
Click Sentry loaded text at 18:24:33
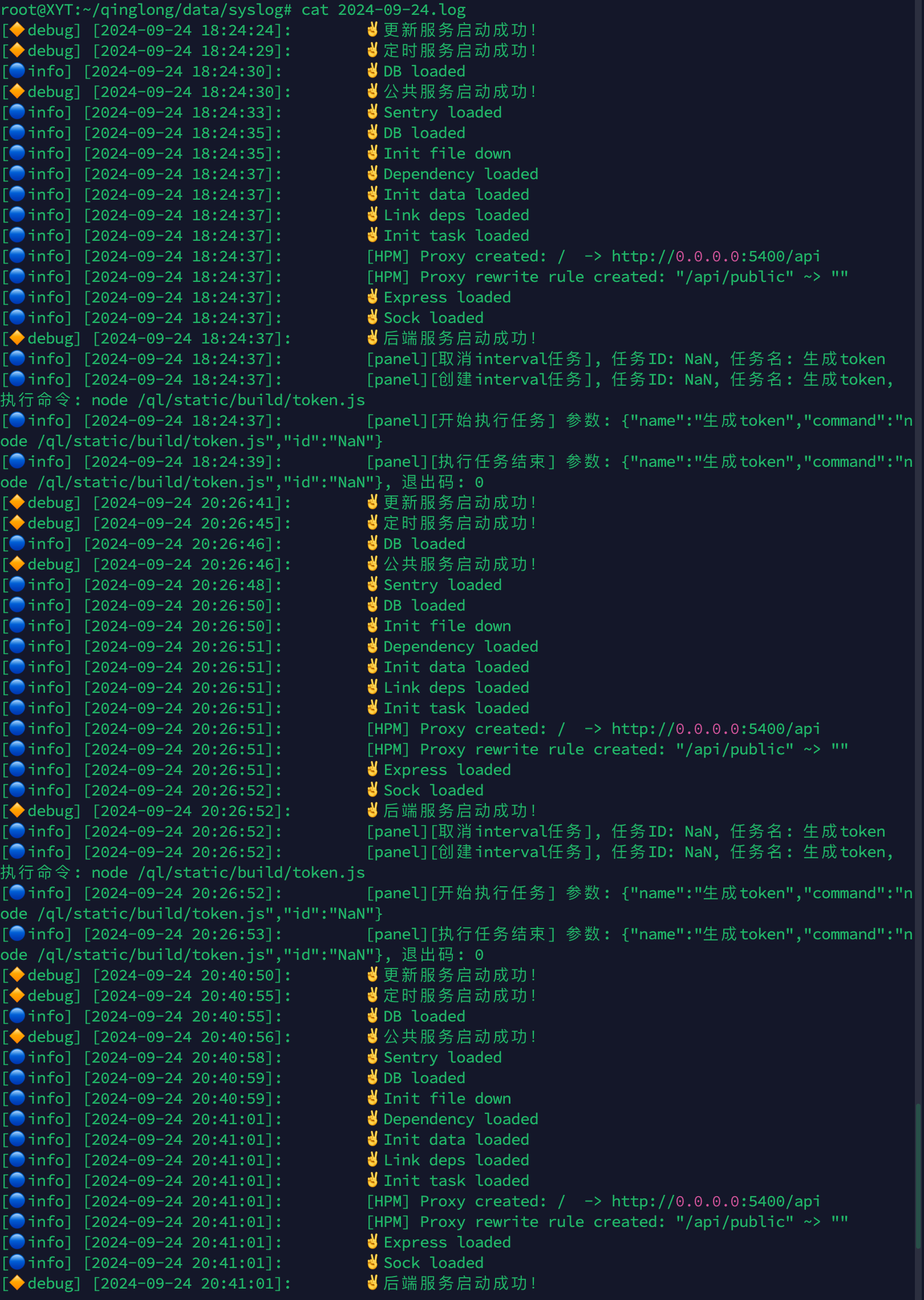(443, 112)
